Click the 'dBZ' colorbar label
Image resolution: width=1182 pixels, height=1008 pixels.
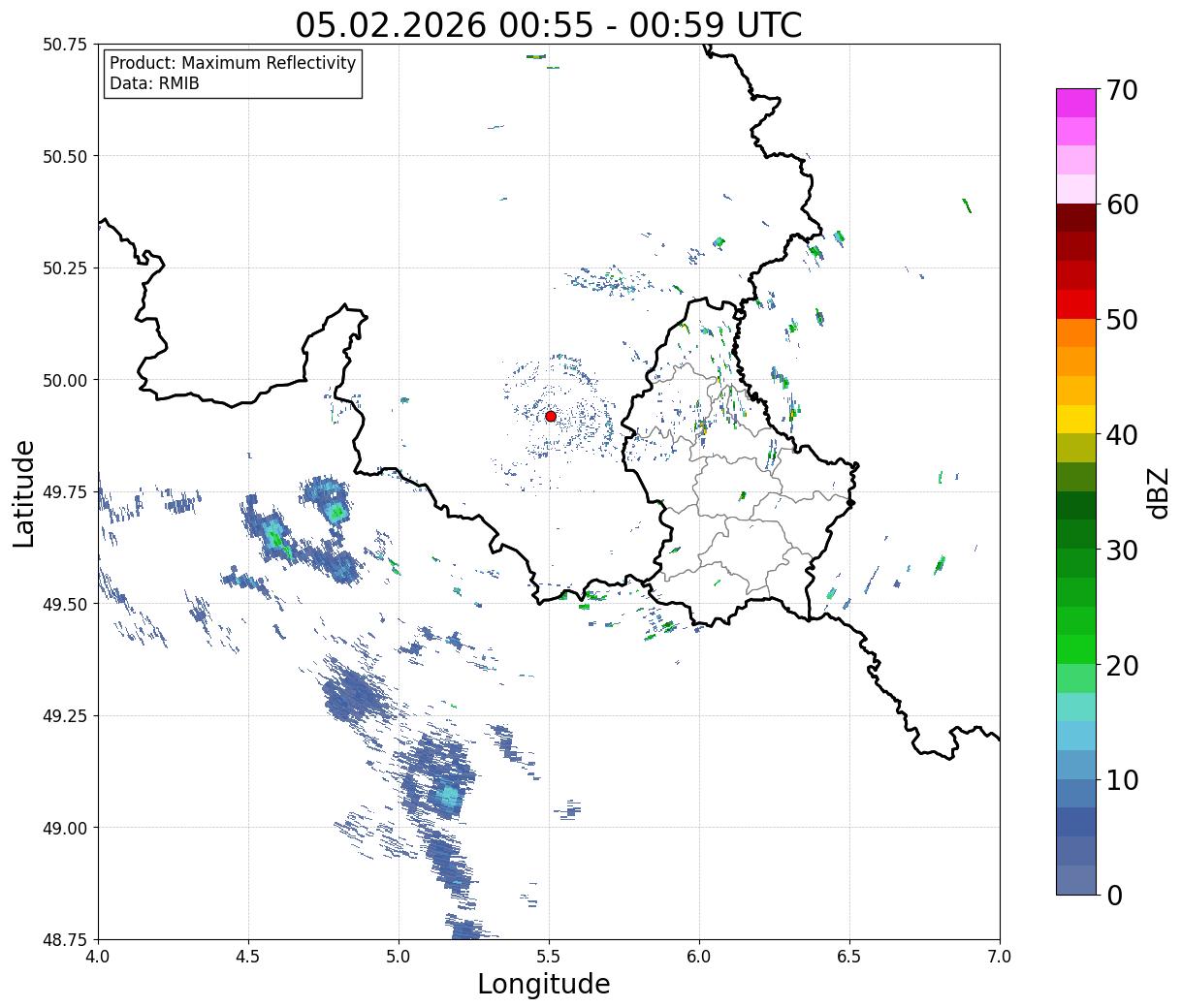point(1159,491)
